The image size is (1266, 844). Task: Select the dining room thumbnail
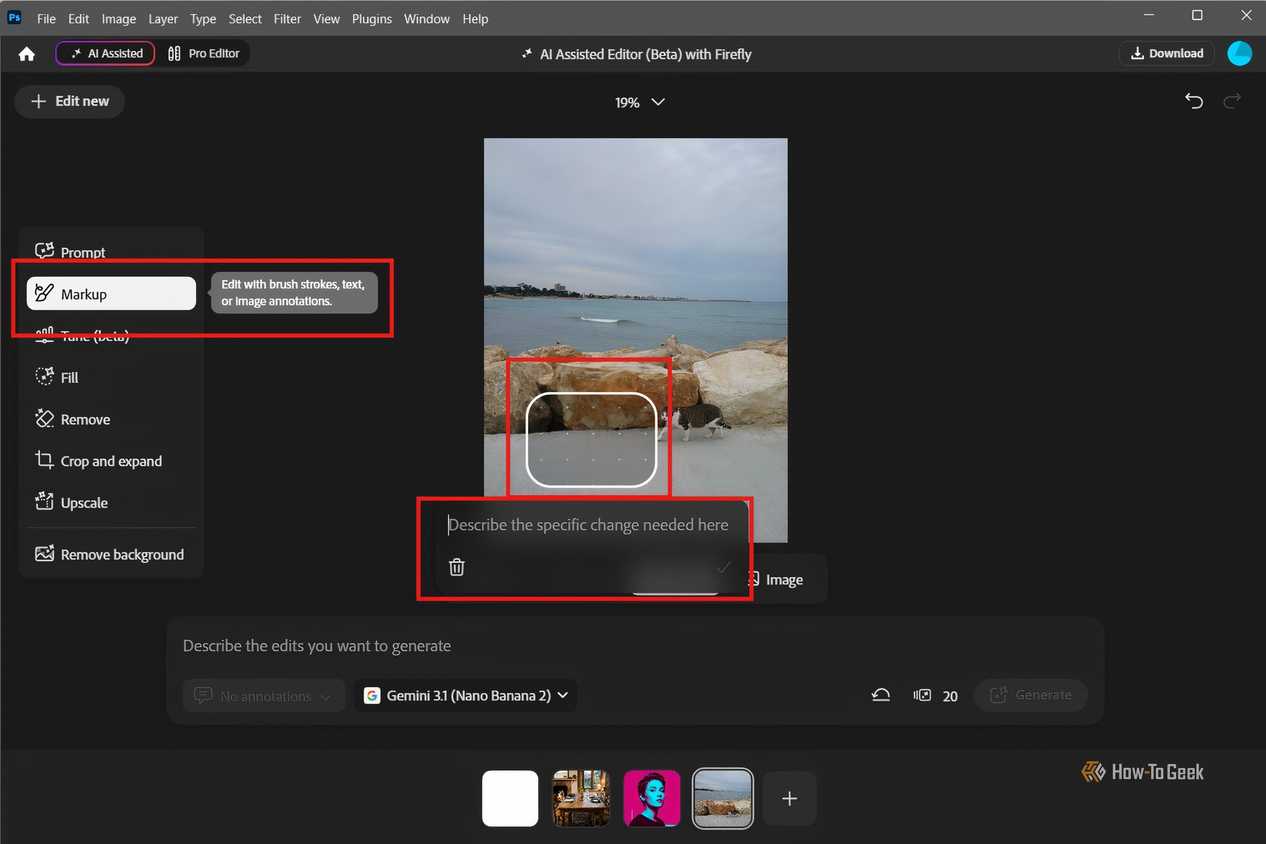point(581,798)
